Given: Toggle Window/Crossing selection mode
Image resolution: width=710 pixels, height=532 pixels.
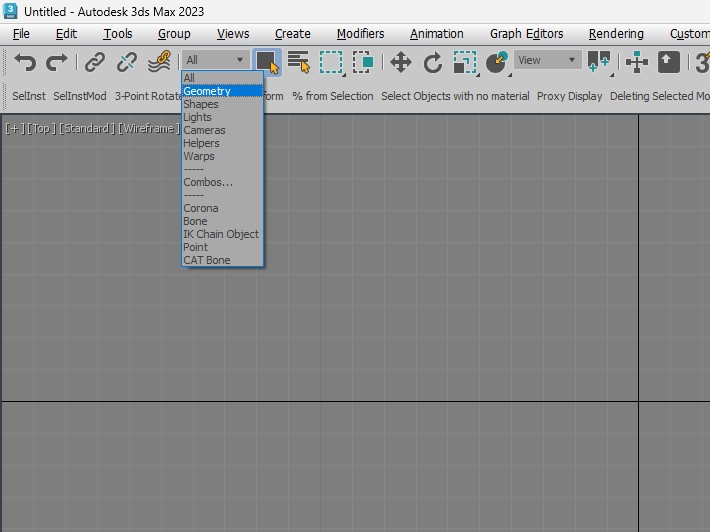Looking at the screenshot, I should (x=363, y=62).
